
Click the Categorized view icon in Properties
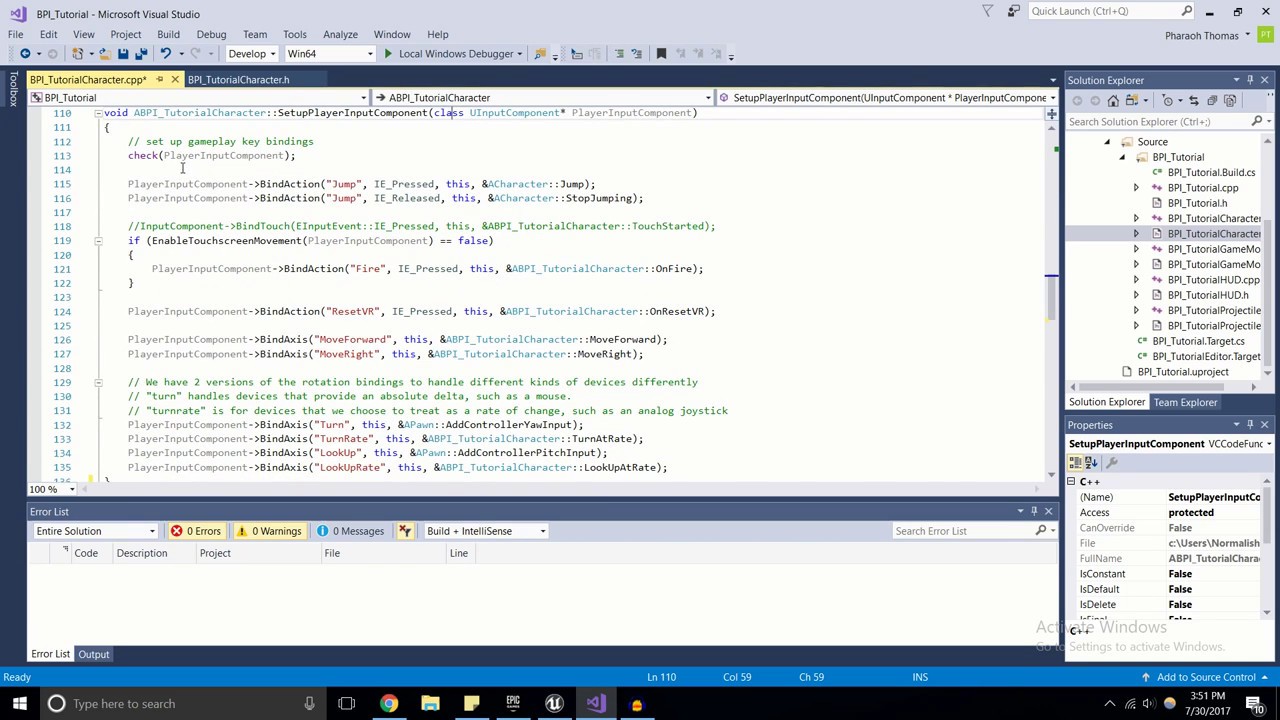tap(1076, 463)
